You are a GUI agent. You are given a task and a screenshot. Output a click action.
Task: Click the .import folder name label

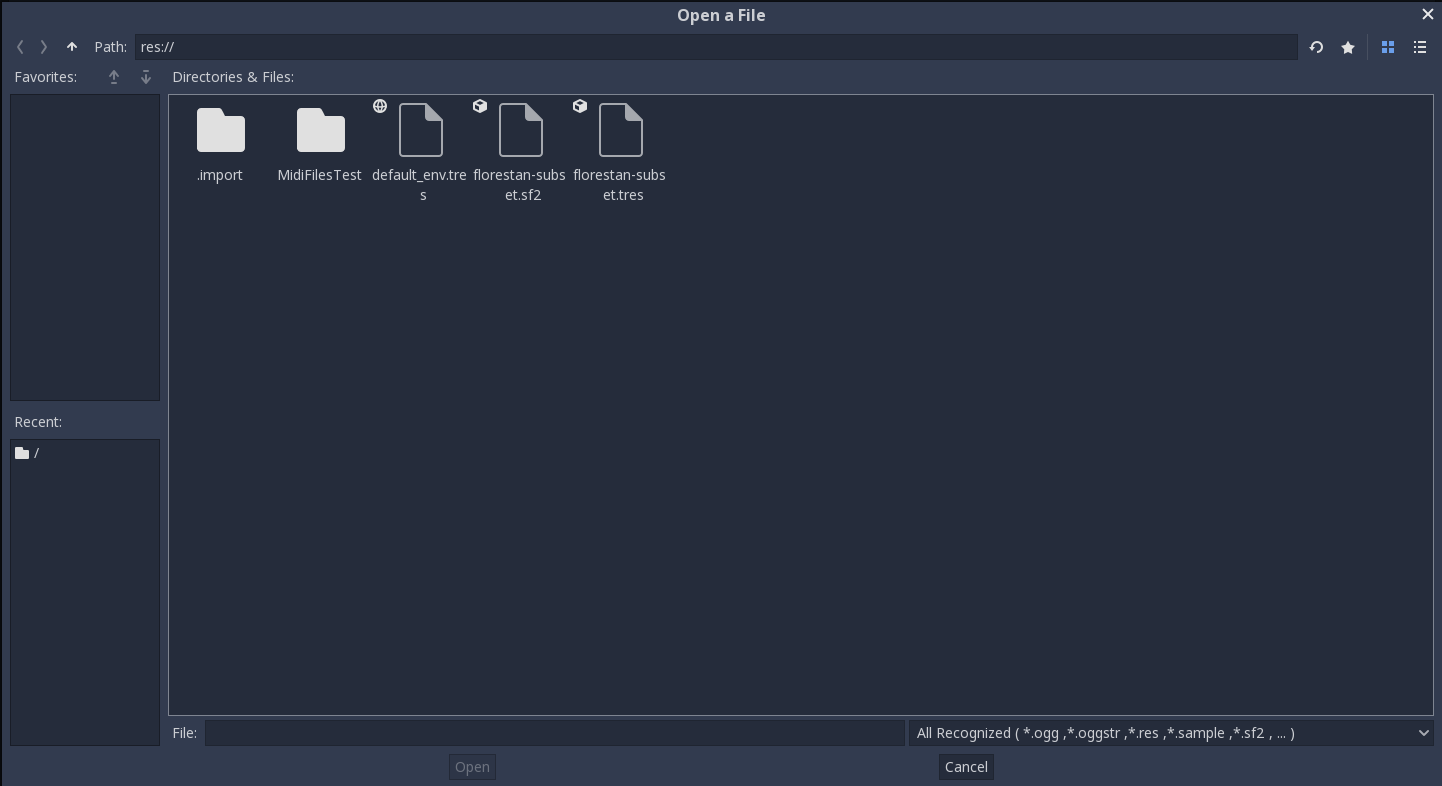tap(220, 175)
